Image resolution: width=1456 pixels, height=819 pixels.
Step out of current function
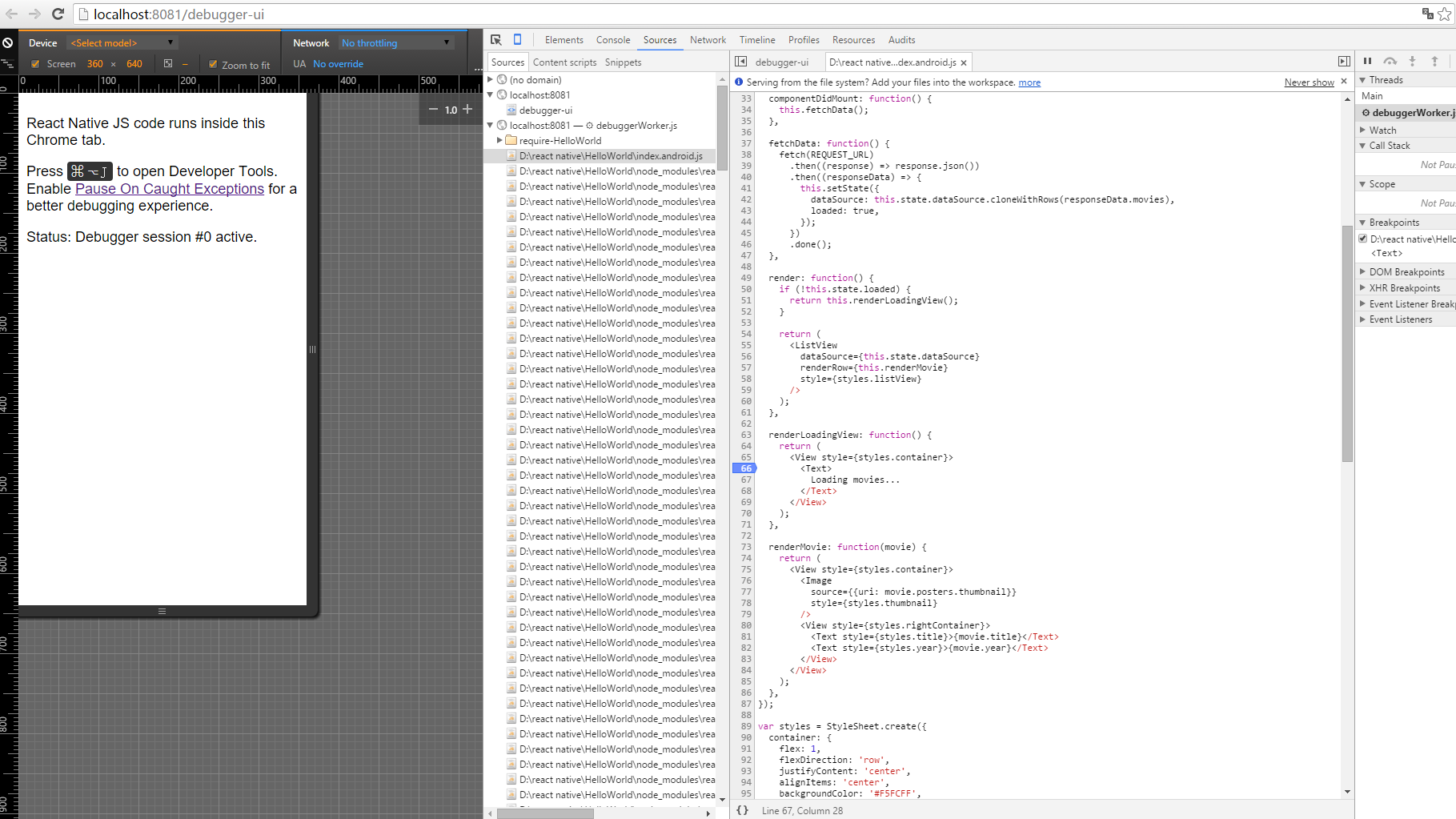1434,61
